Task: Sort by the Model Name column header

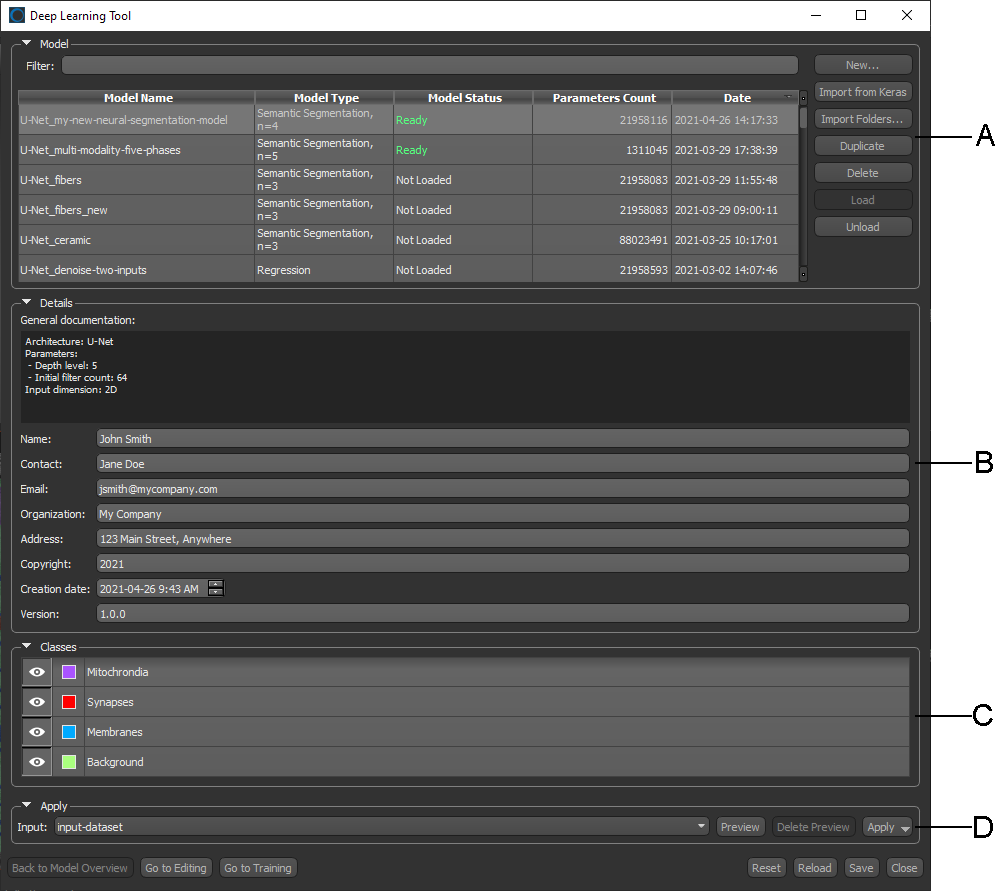Action: 138,98
